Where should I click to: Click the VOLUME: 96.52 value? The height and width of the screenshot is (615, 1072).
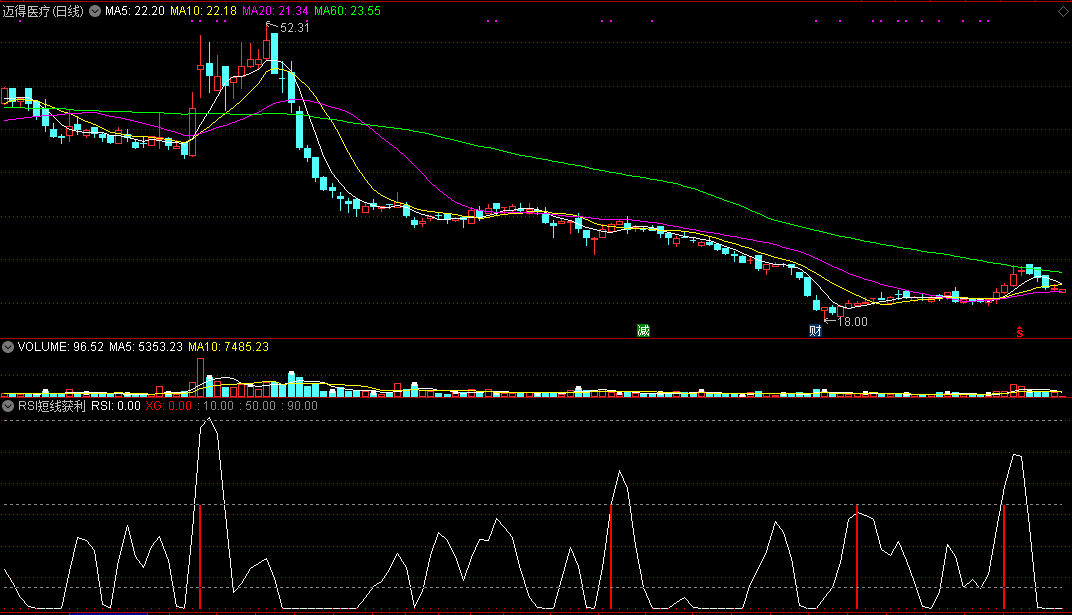click(61, 347)
